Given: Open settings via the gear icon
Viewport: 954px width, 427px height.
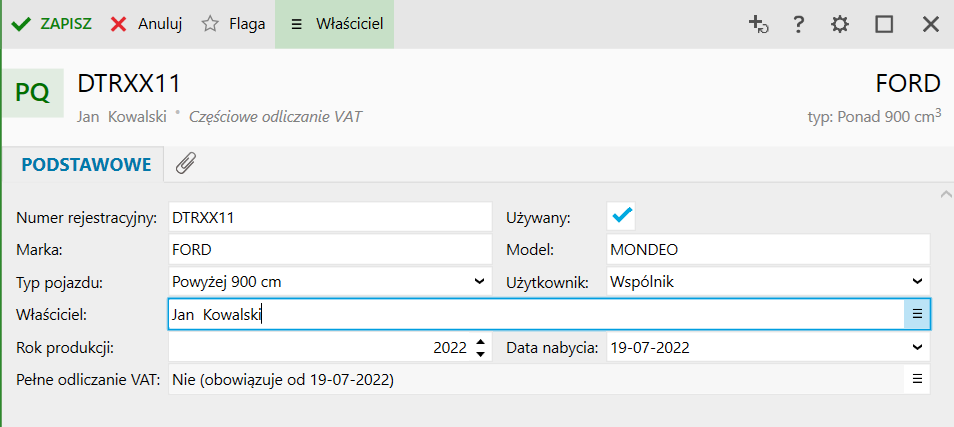Looking at the screenshot, I should (841, 25).
